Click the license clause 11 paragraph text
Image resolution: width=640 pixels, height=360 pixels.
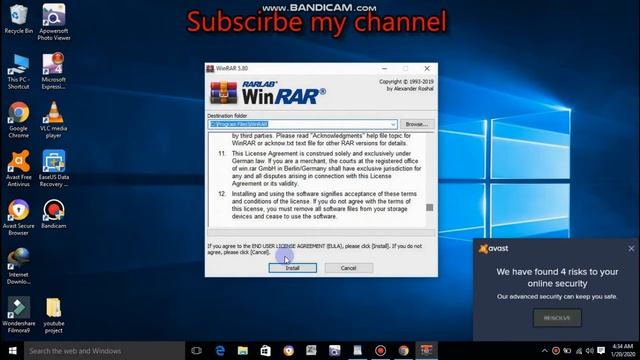(327, 168)
